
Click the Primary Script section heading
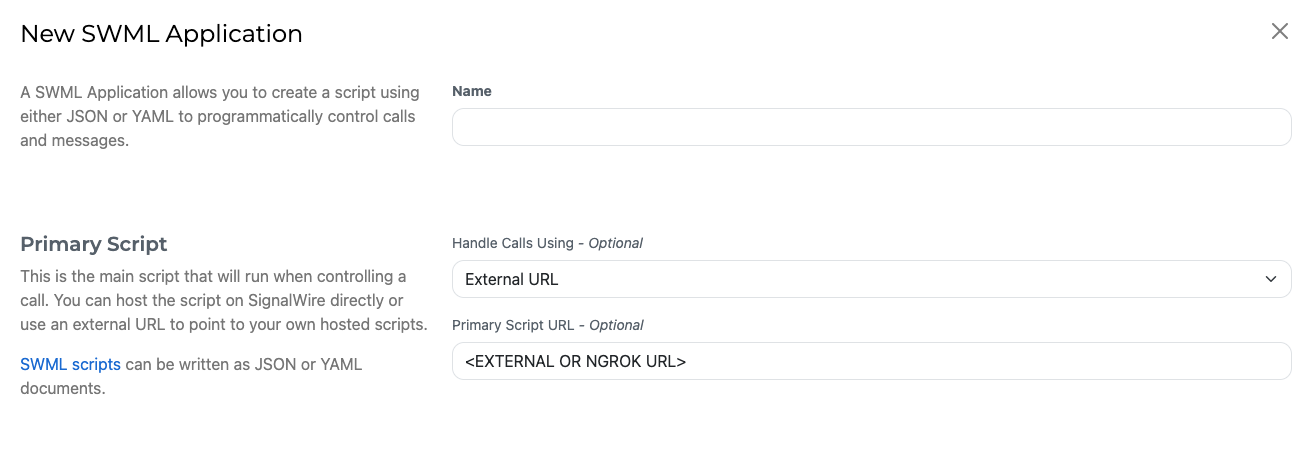click(x=94, y=244)
